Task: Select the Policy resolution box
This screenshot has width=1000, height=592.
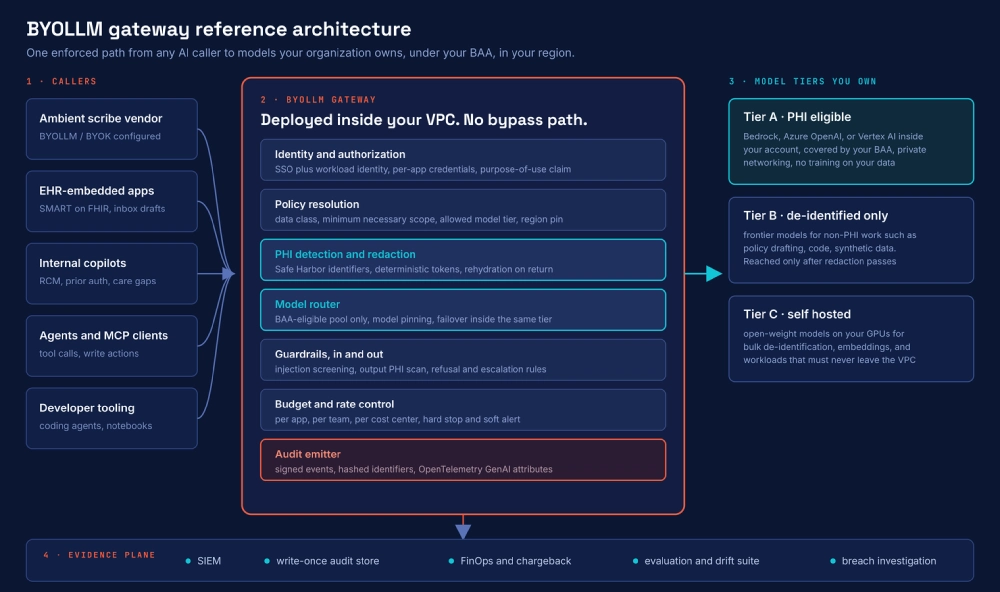Action: coord(463,210)
